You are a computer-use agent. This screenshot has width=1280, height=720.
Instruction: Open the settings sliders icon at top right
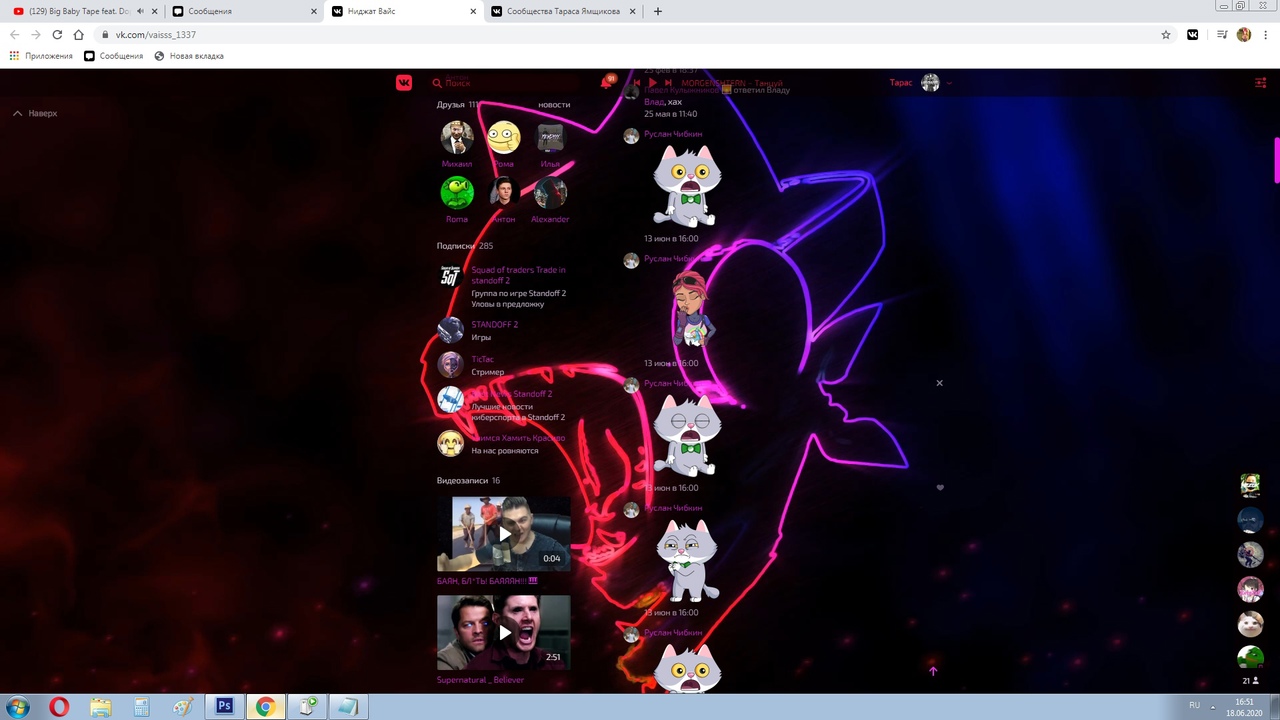click(1260, 83)
